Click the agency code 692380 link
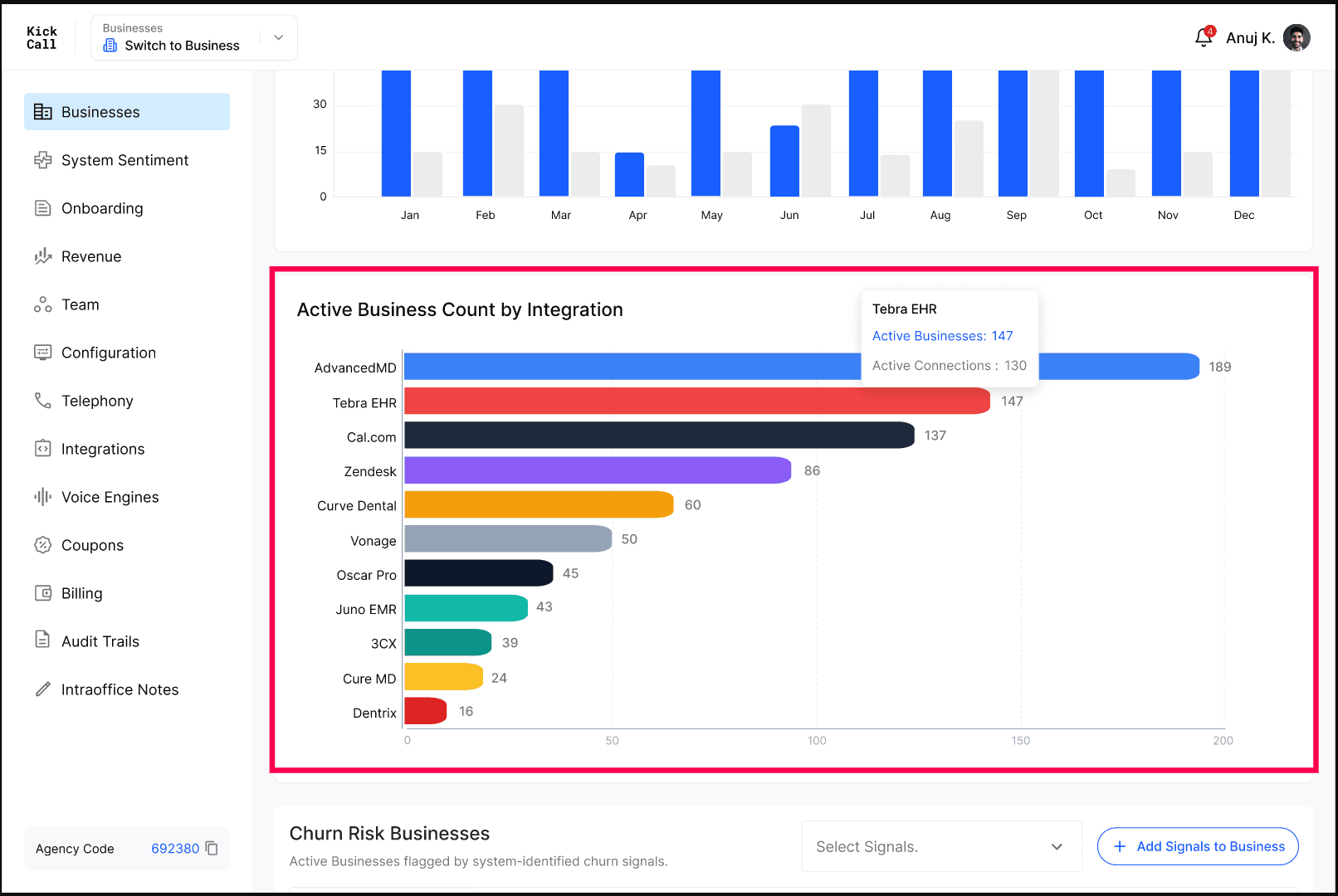Screen dimensions: 1338x896 (x=175, y=848)
